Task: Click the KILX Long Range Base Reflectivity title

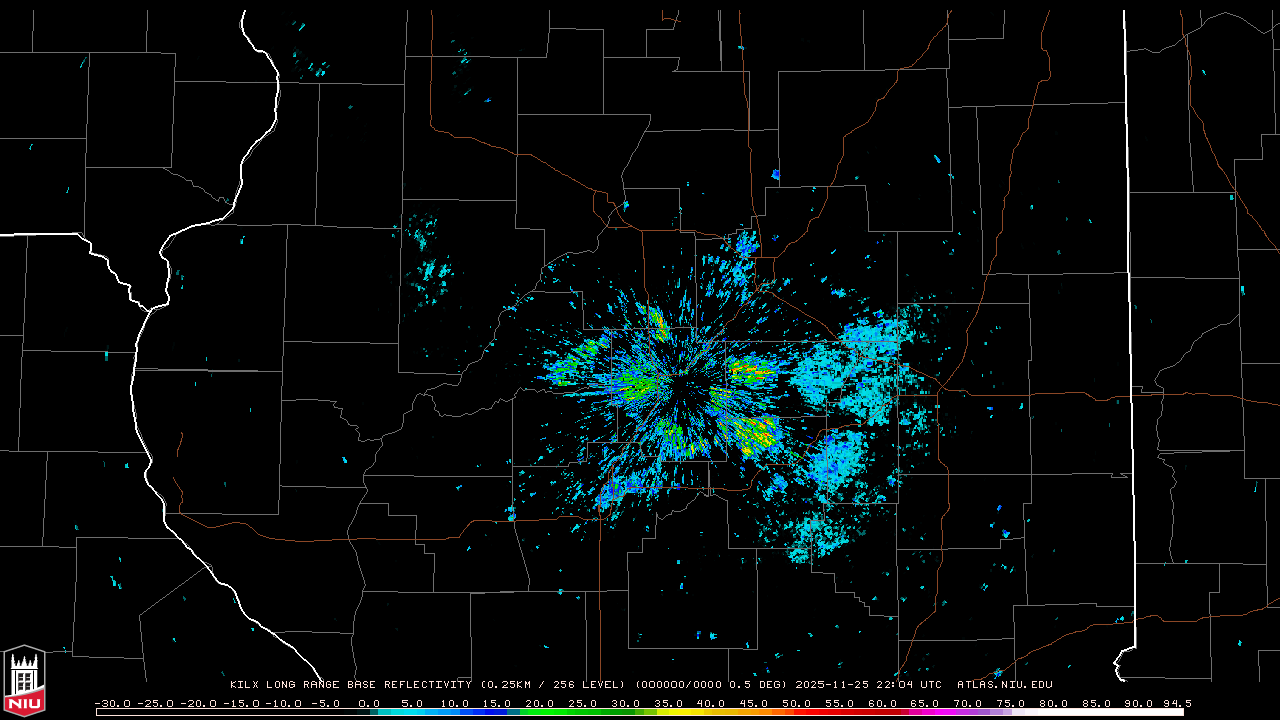Action: (x=350, y=685)
